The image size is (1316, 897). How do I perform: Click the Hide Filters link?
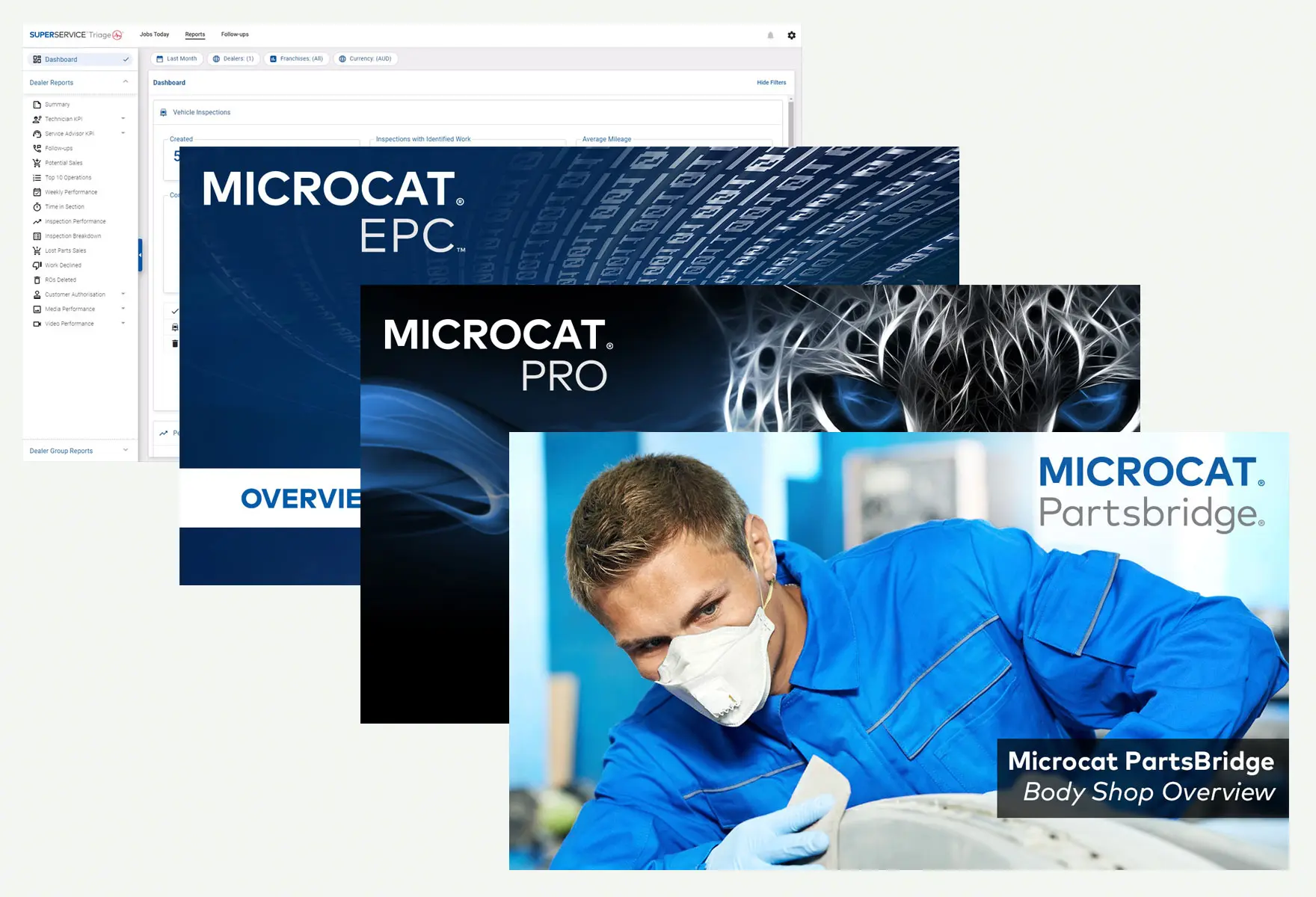pos(771,82)
